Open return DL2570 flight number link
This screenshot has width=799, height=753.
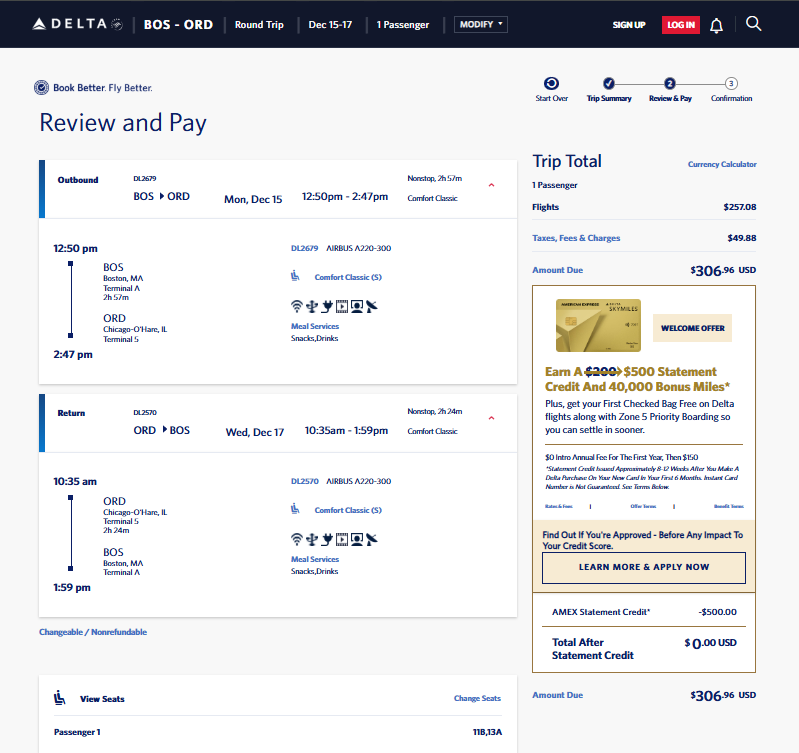(x=304, y=481)
